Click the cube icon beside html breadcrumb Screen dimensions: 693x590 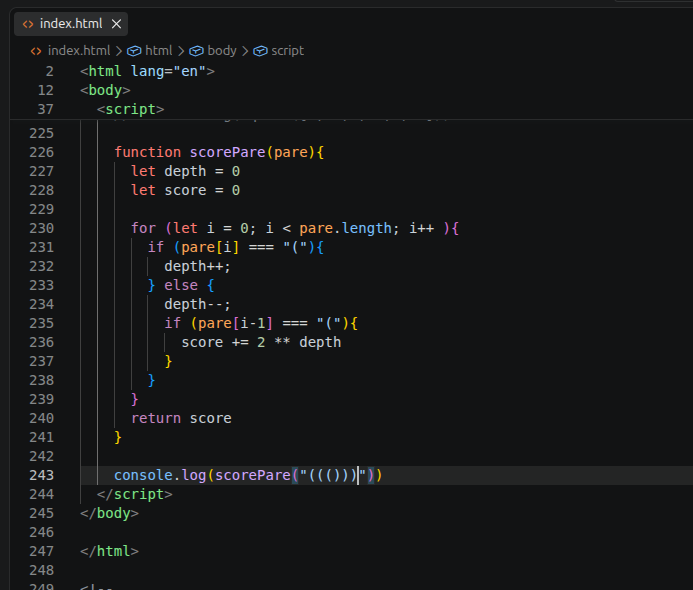tap(134, 51)
